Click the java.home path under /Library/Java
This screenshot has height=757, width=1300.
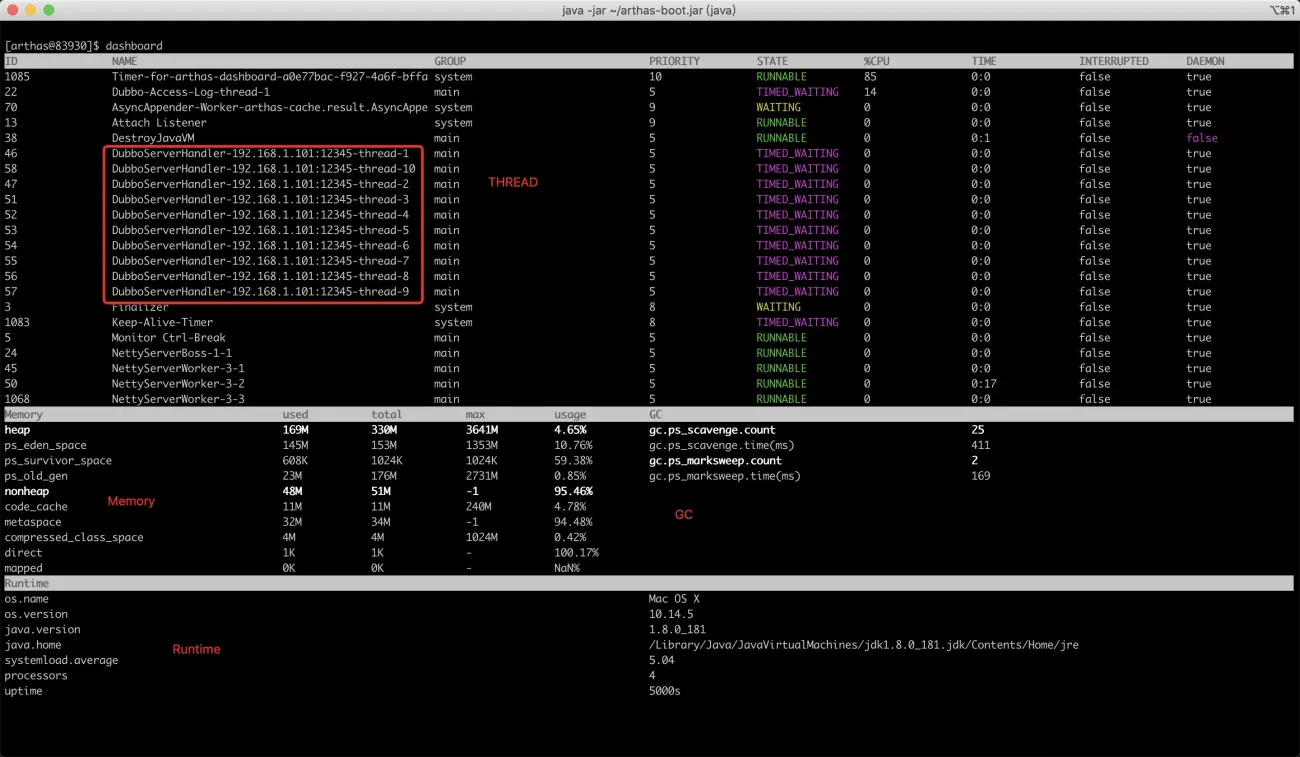click(x=864, y=645)
